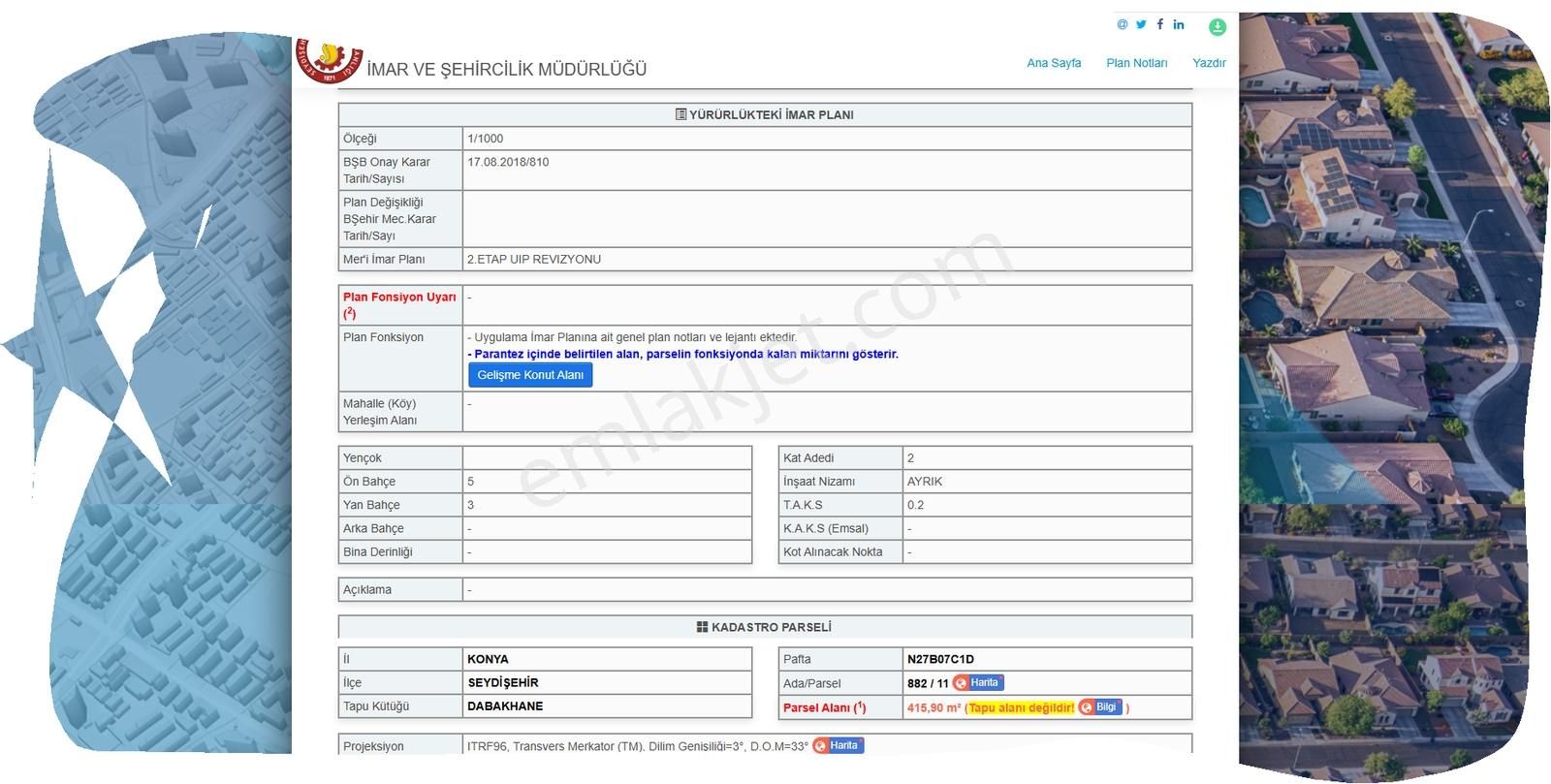Image resolution: width=1551 pixels, height=784 pixels.
Task: Click the Gelişme Konut Alanı button
Action: coord(530,375)
